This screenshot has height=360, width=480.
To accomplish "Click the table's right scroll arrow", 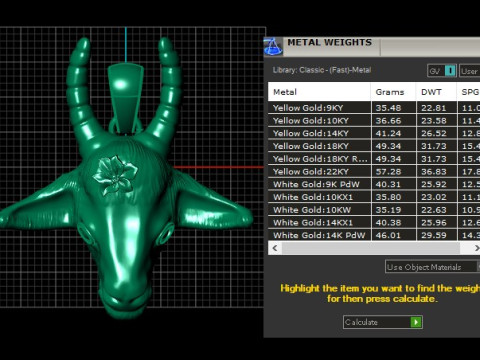I will [x=476, y=248].
